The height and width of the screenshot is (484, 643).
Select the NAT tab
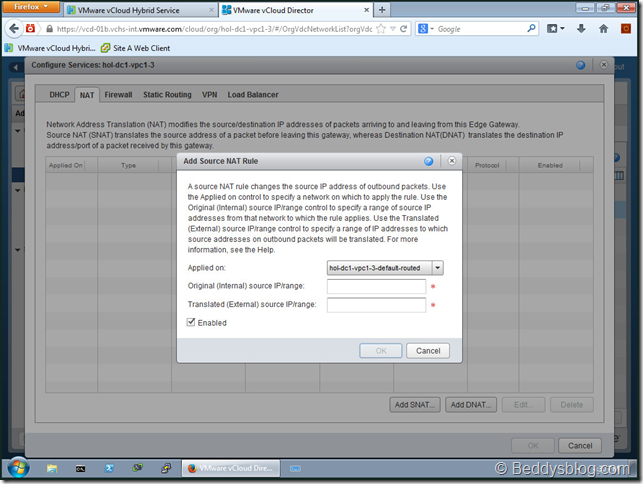tap(87, 95)
